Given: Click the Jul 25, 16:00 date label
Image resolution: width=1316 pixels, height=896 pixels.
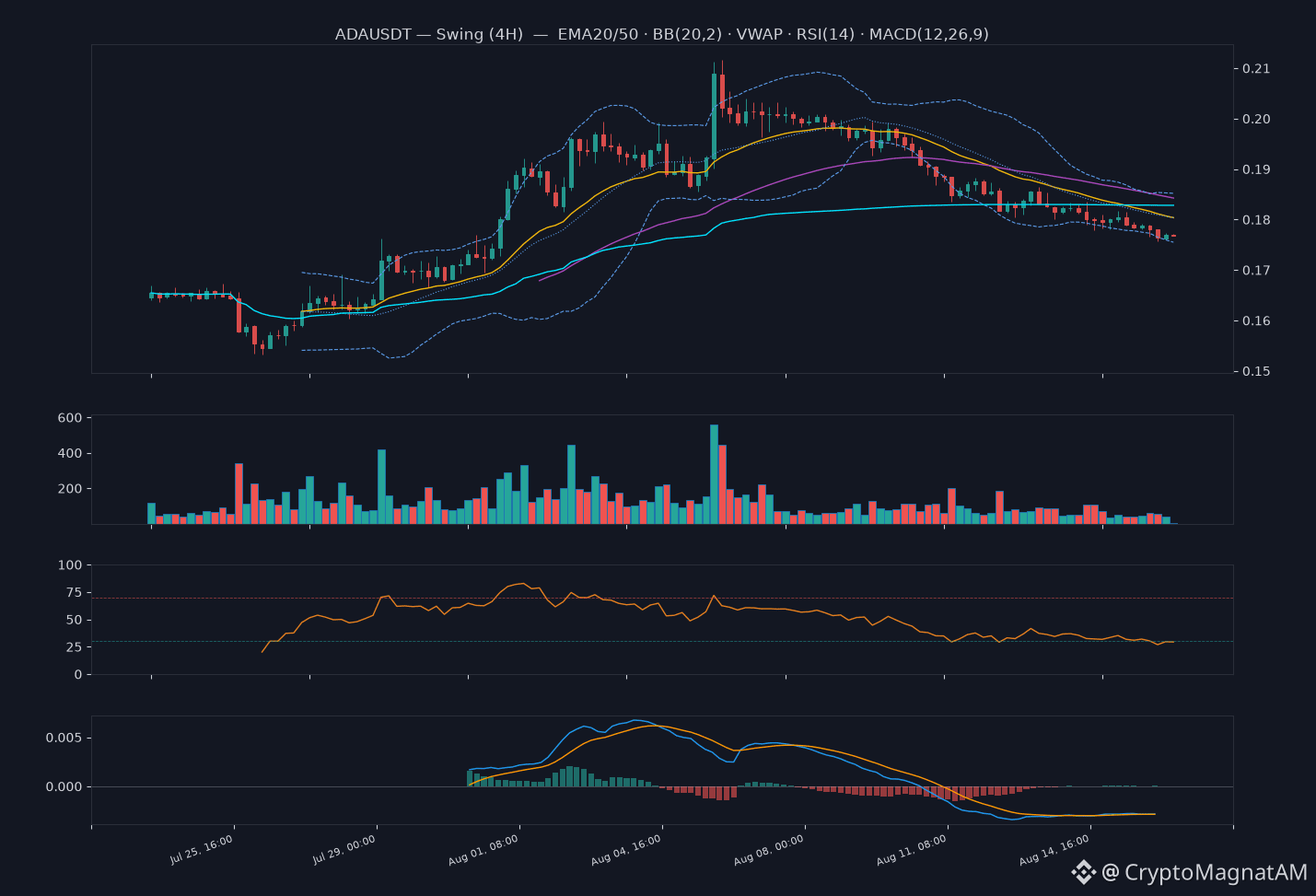Looking at the screenshot, I should [x=200, y=850].
